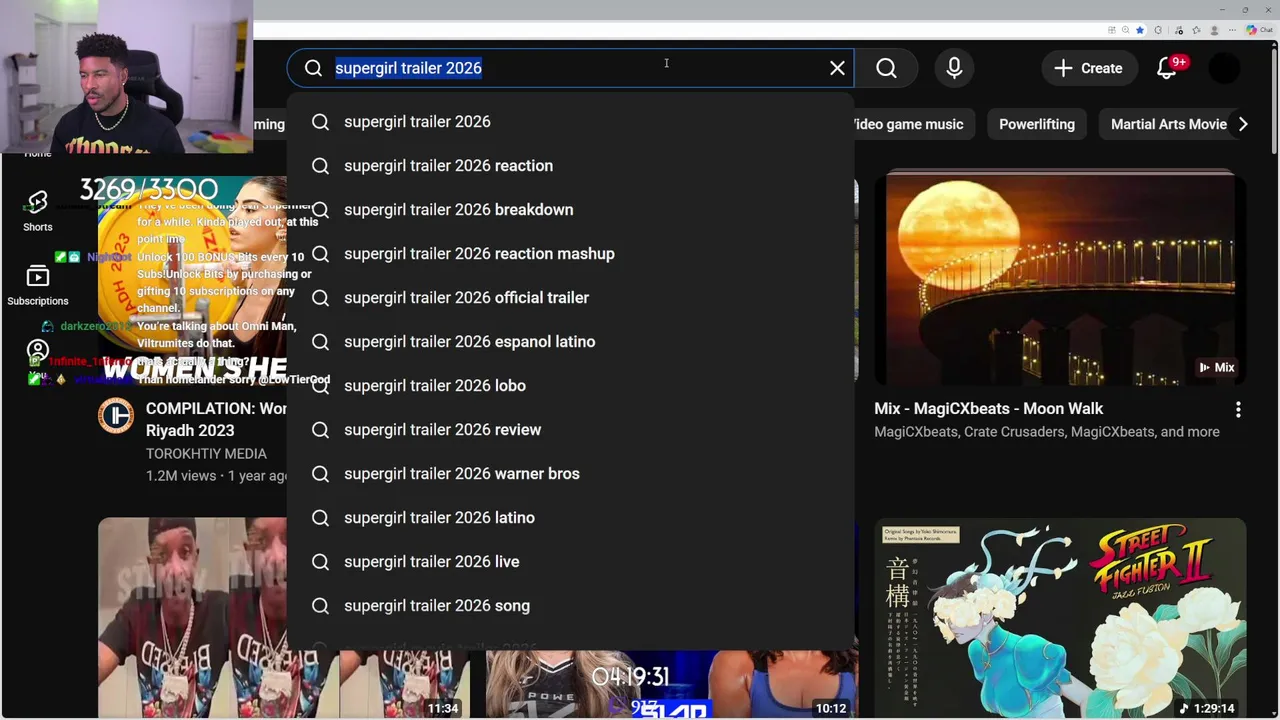The image size is (1280, 720).
Task: Open the browser refresh-style extension icon
Action: [1158, 30]
